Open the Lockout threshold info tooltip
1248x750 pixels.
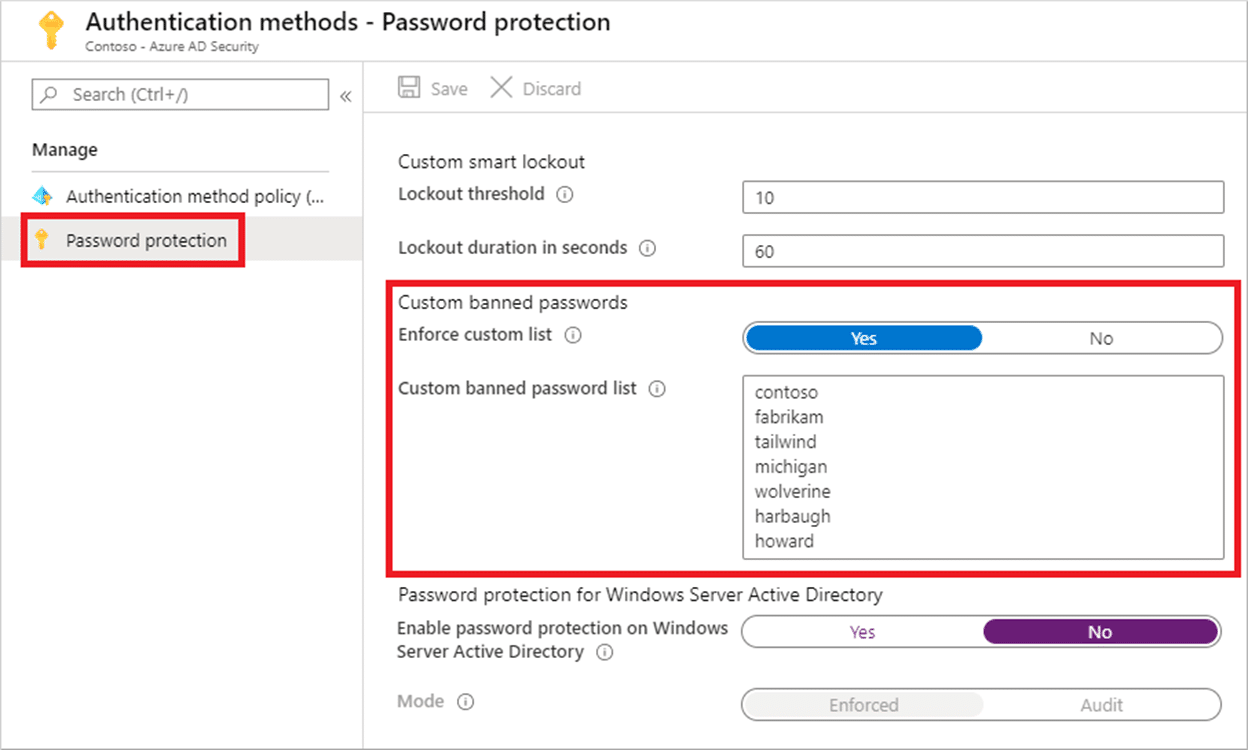565,195
